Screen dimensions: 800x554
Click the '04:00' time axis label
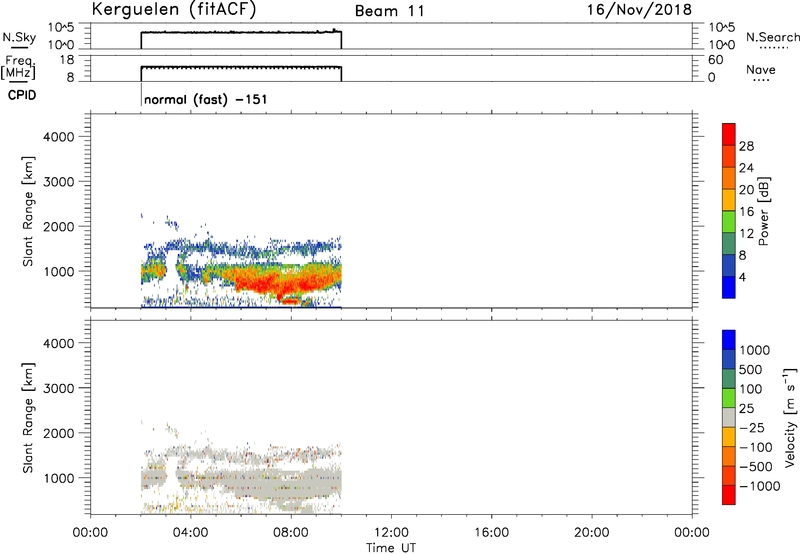(190, 533)
